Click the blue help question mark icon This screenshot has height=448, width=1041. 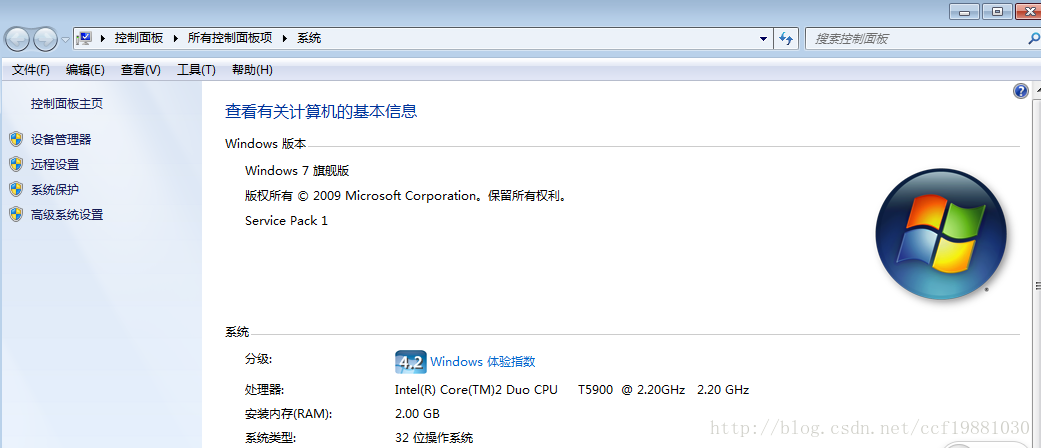point(1020,92)
